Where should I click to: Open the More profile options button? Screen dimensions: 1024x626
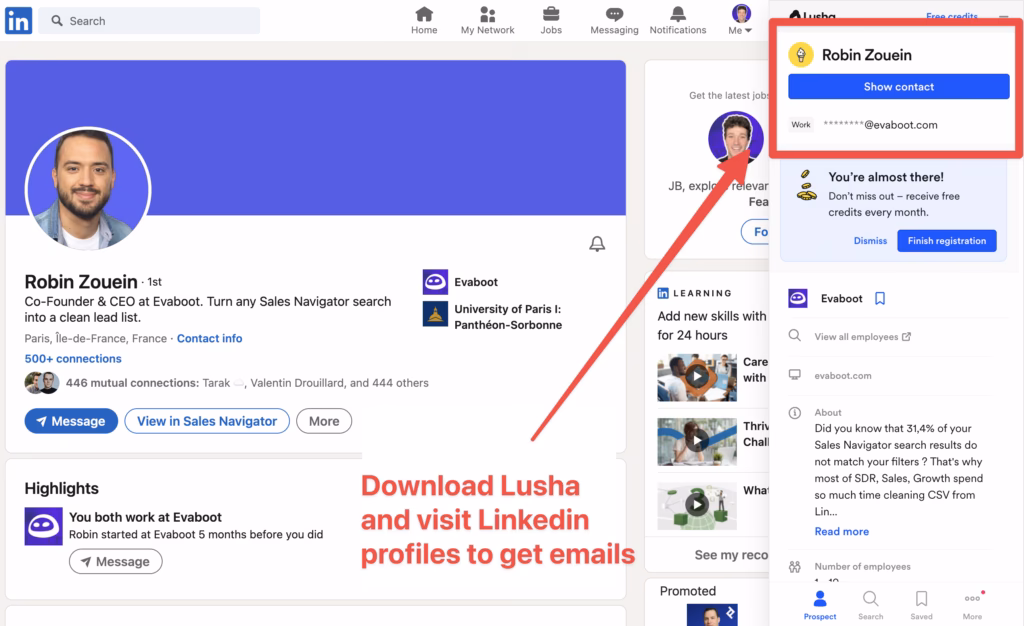(324, 421)
